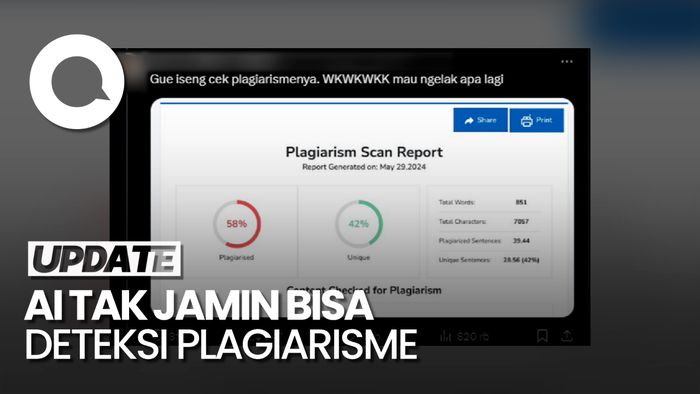Screen dimensions: 700x394
Task: Click headline "AI TAK JAMIN BISA"
Action: [199, 306]
